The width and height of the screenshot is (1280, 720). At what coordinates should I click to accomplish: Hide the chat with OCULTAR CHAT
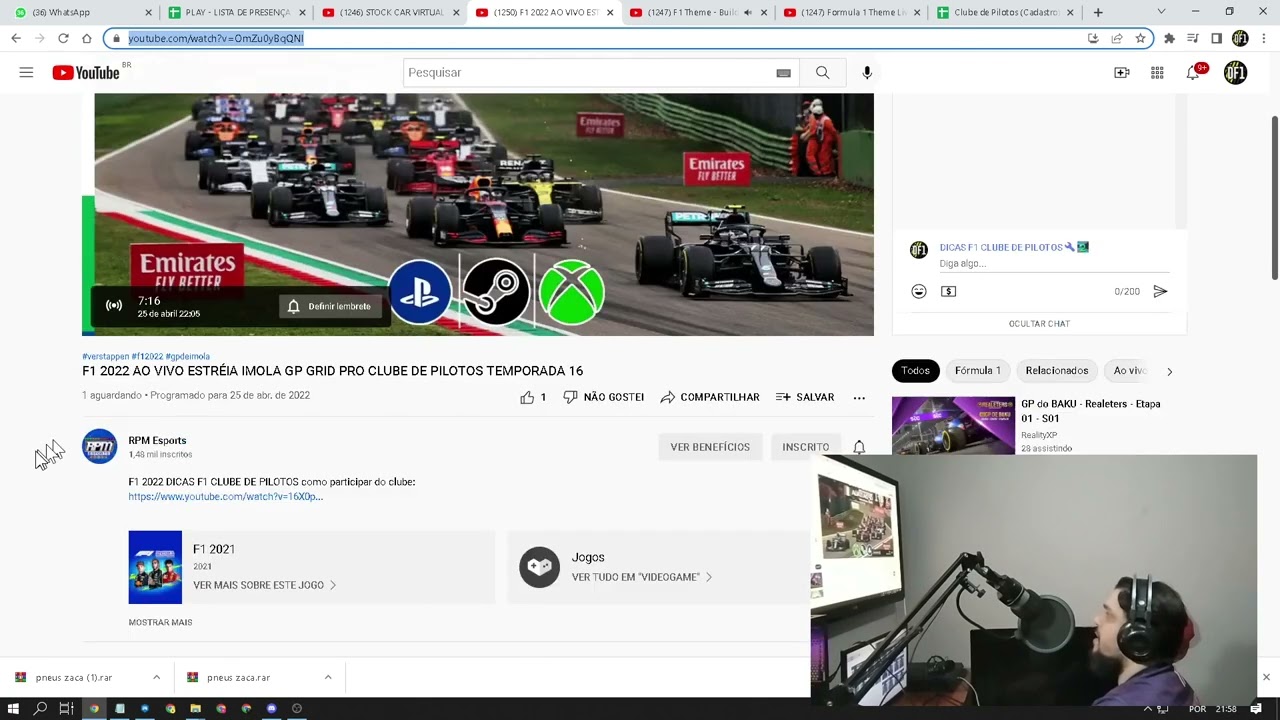(x=1039, y=324)
